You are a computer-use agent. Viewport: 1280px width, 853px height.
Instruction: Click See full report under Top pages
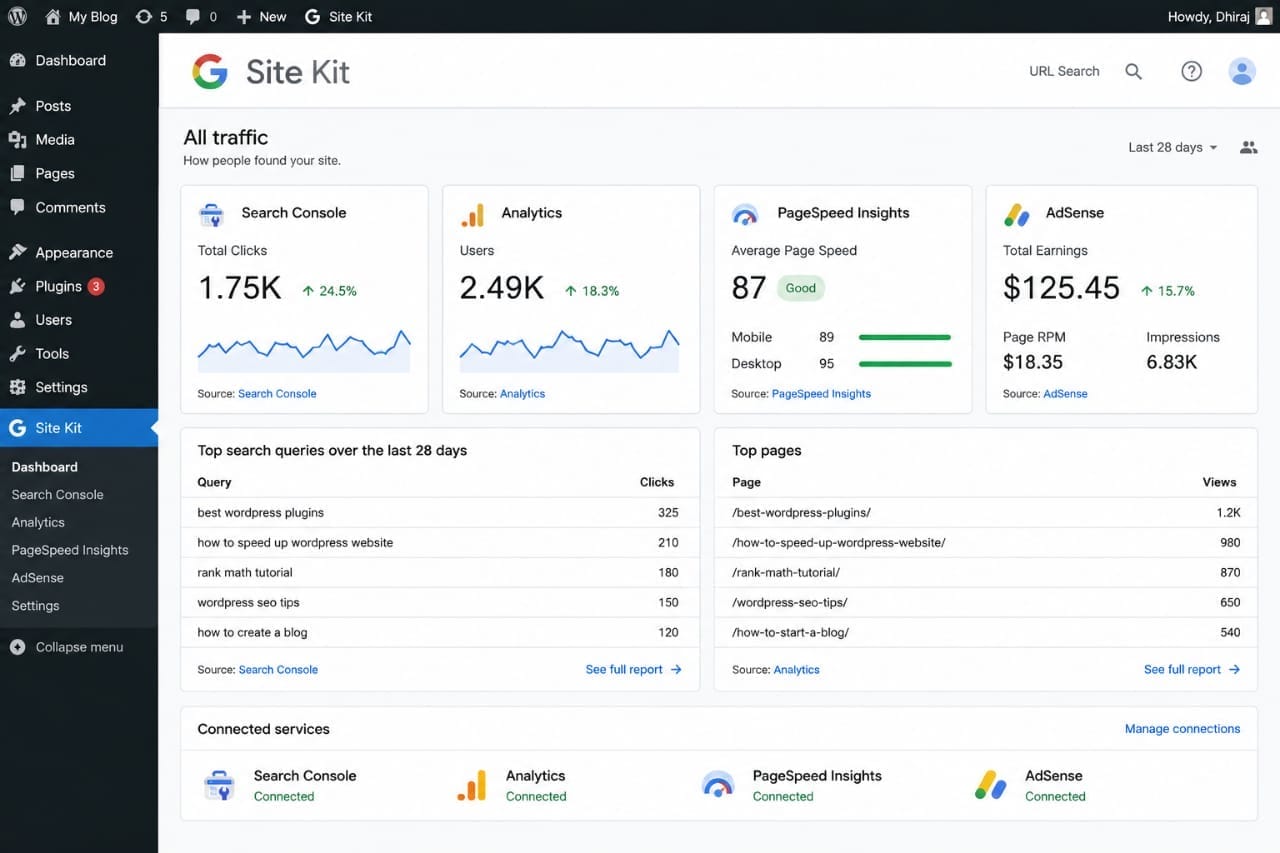click(1192, 670)
